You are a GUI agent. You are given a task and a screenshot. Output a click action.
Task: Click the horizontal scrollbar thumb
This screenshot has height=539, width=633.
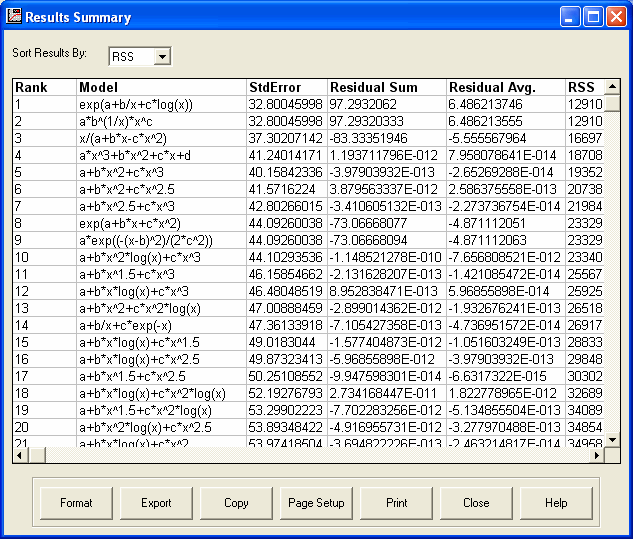(37, 455)
